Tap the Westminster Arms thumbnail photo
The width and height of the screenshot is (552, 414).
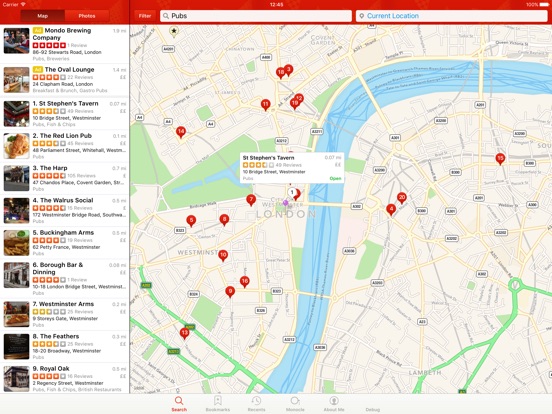(17, 315)
